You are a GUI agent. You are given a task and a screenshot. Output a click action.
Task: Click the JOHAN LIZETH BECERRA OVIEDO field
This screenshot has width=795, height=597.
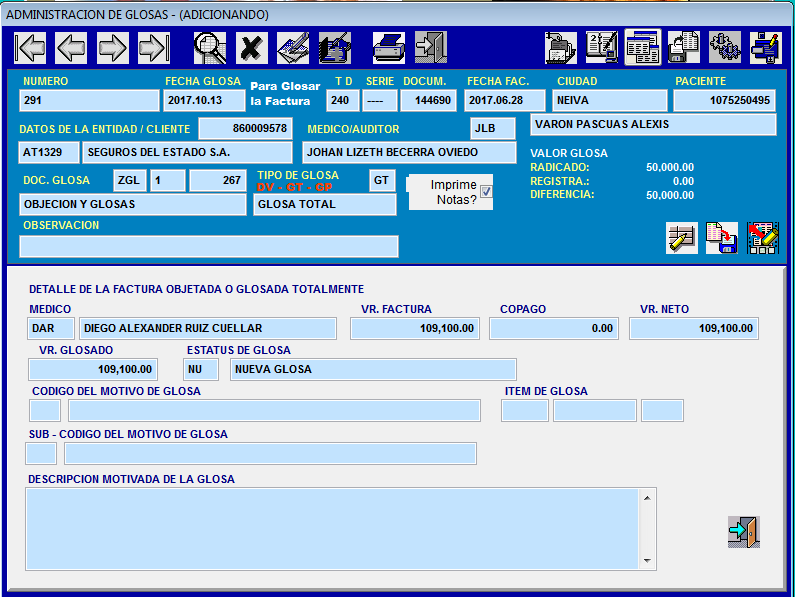pyautogui.click(x=409, y=152)
